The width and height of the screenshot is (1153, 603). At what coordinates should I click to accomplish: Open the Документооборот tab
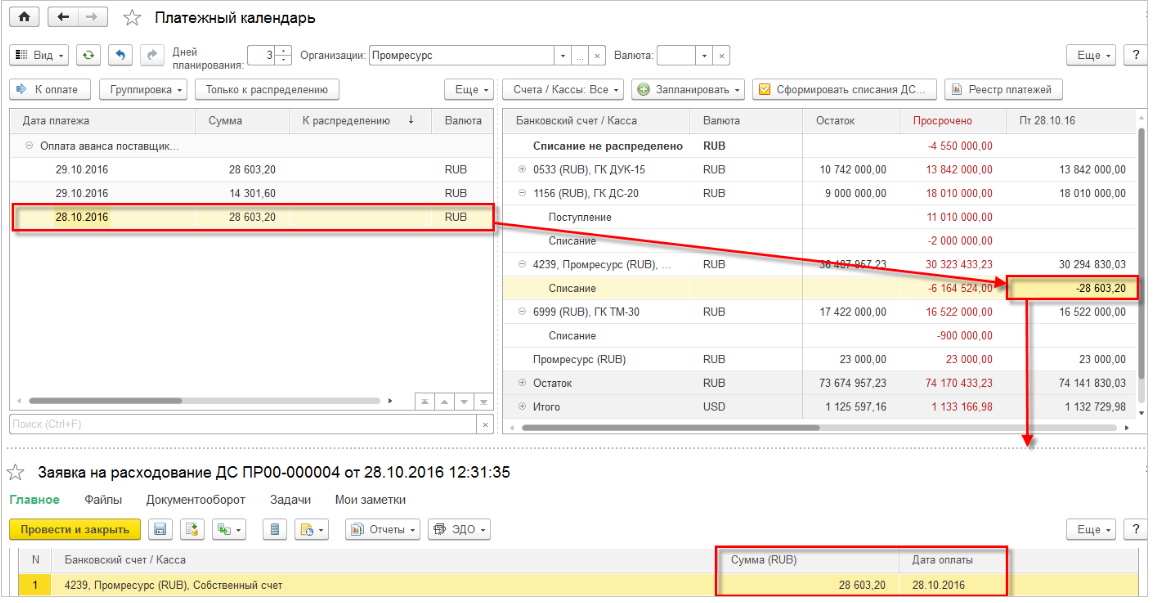[x=196, y=500]
